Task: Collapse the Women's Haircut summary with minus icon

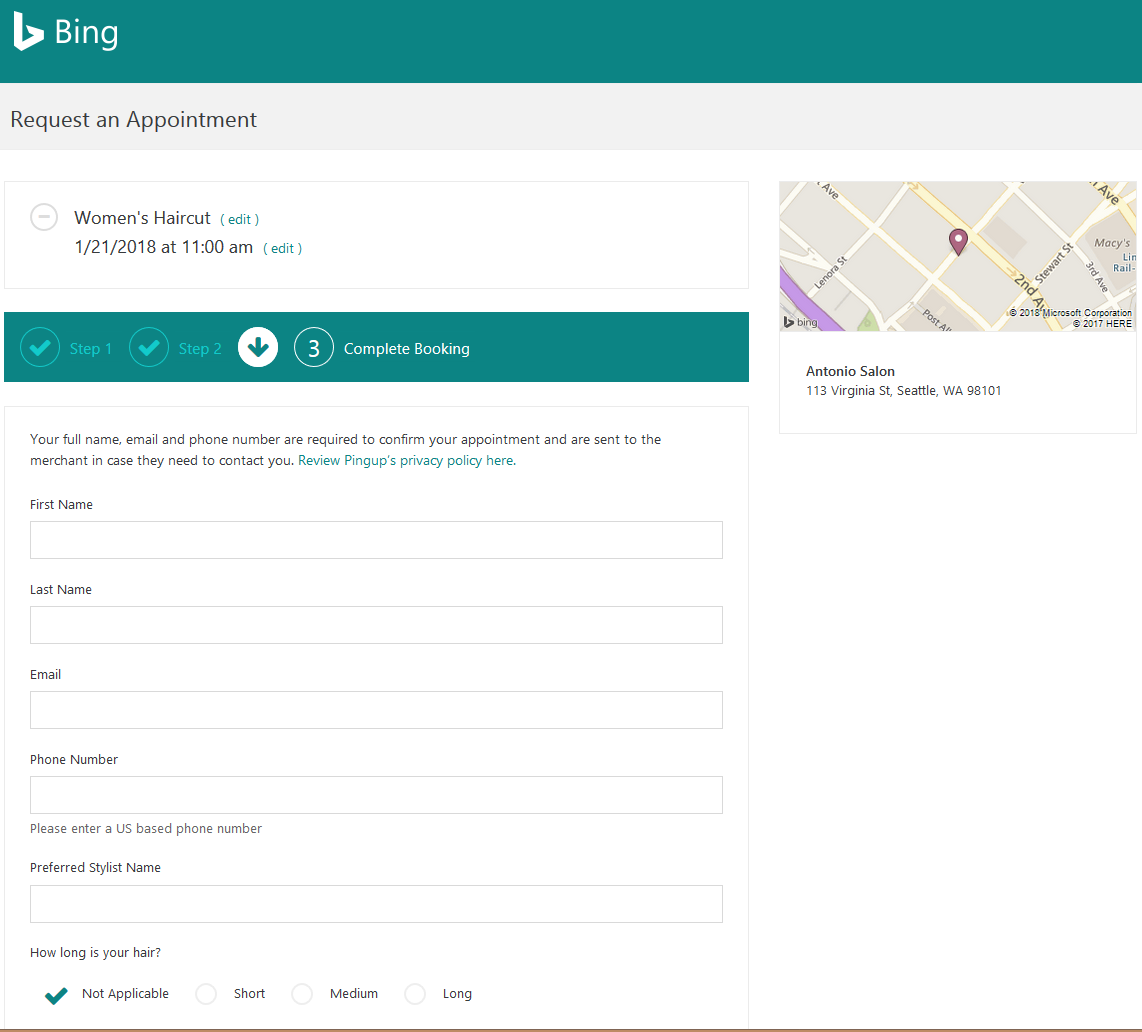Action: click(44, 217)
